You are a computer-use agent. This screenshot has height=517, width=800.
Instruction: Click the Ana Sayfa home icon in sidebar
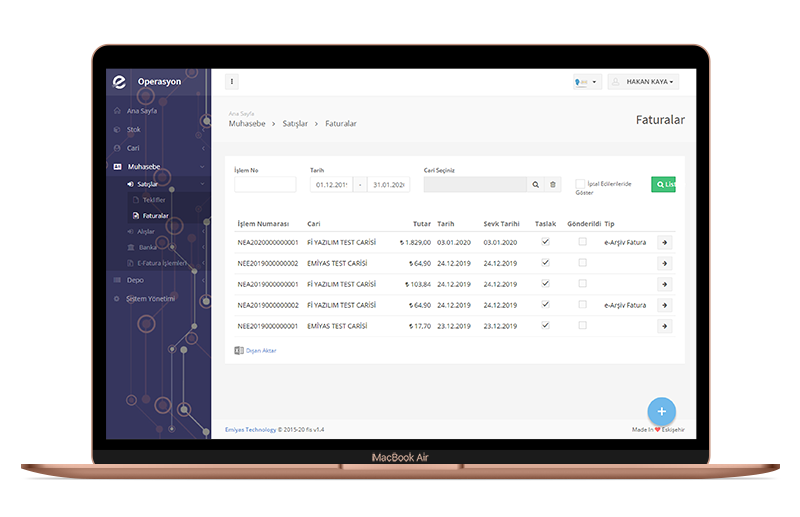click(117, 111)
